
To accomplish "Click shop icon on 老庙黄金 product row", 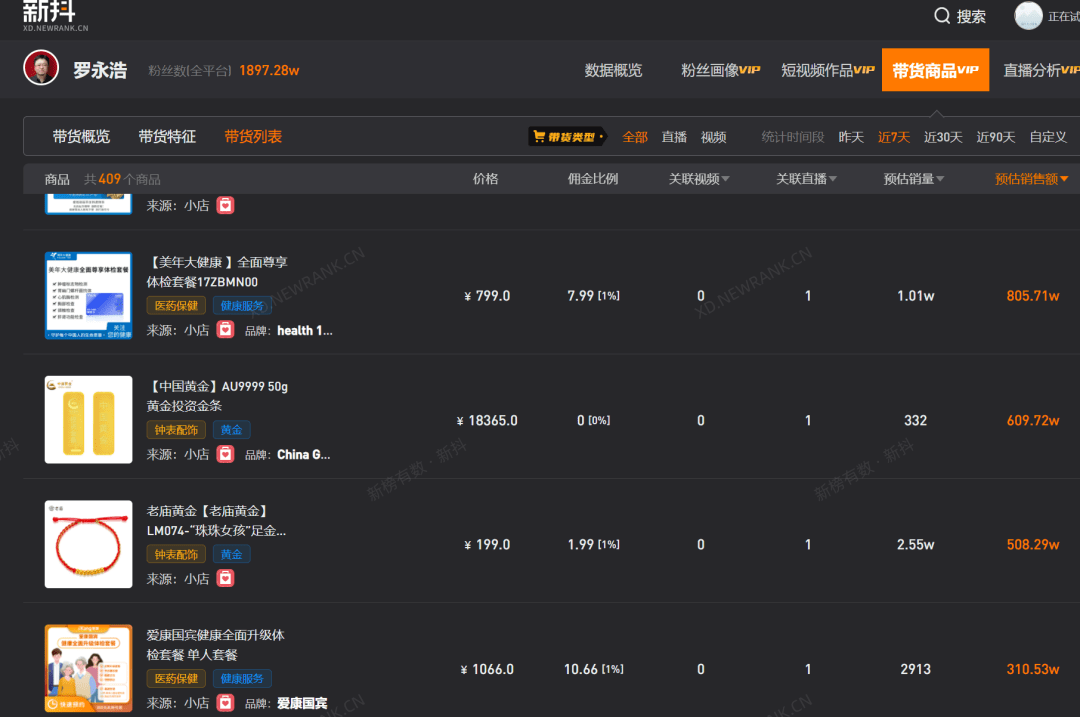I will pos(226,578).
